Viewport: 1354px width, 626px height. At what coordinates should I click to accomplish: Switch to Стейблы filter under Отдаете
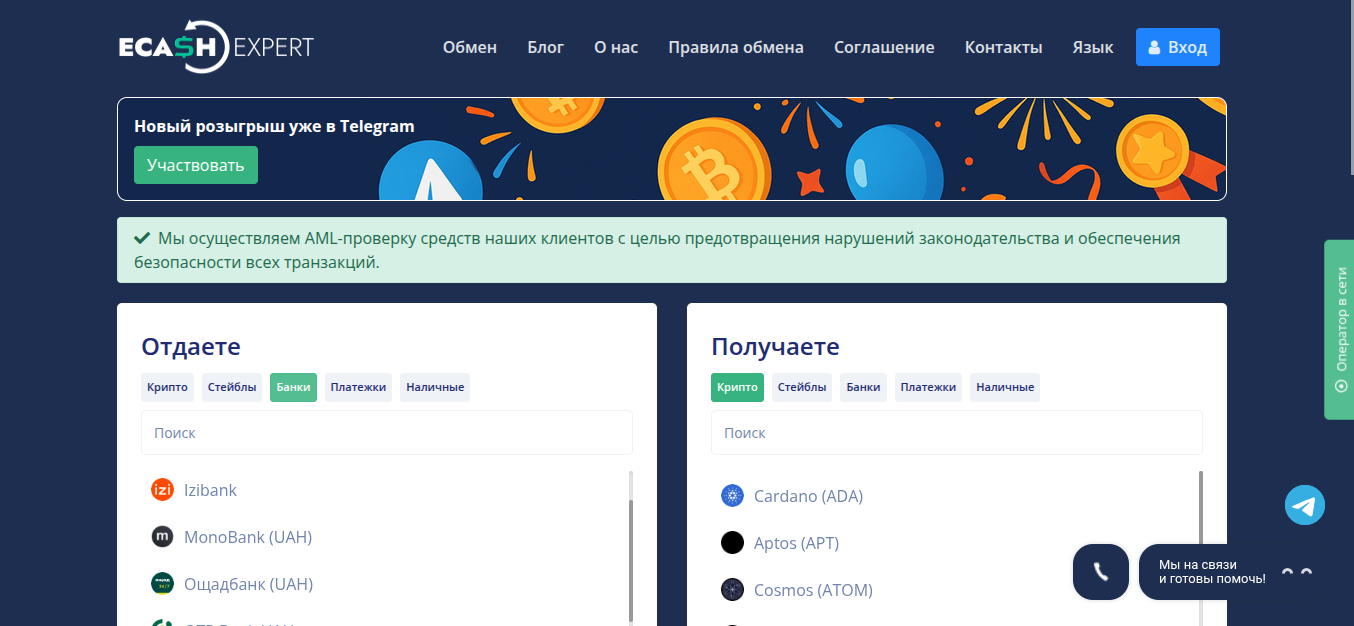coord(232,387)
